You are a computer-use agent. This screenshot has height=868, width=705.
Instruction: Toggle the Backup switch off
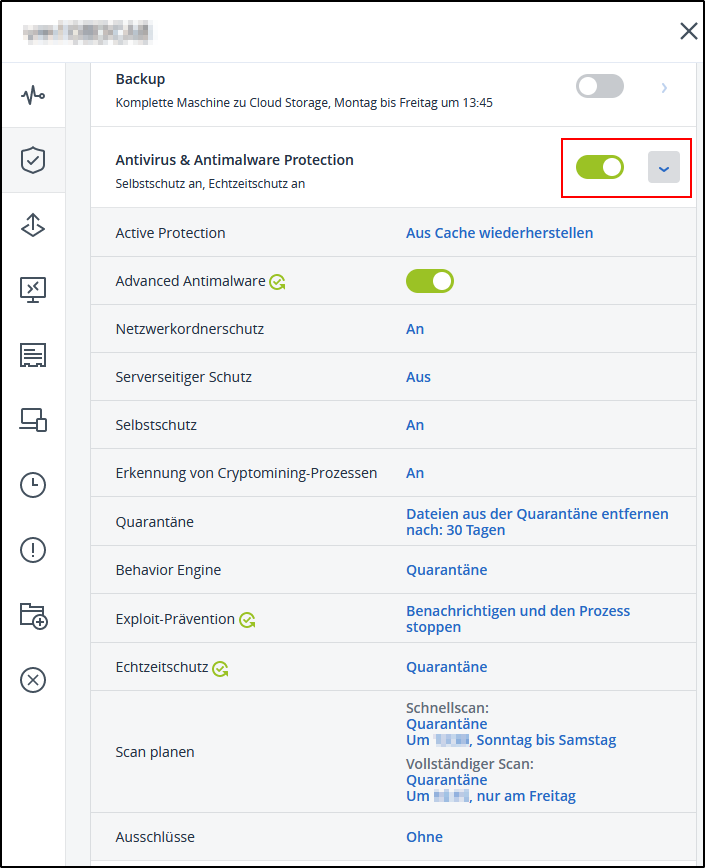click(599, 87)
